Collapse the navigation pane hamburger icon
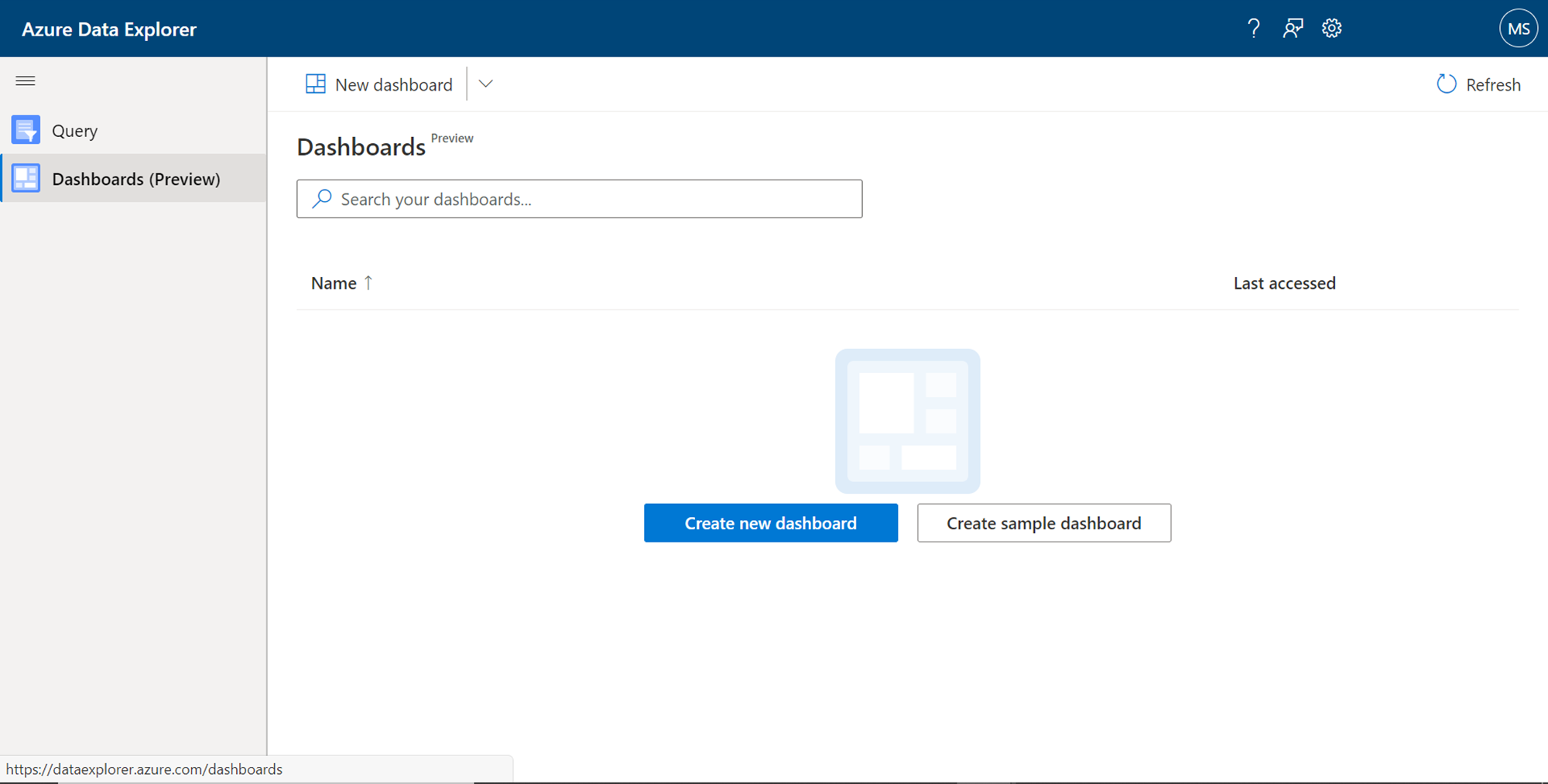The image size is (1548, 784). tap(26, 80)
